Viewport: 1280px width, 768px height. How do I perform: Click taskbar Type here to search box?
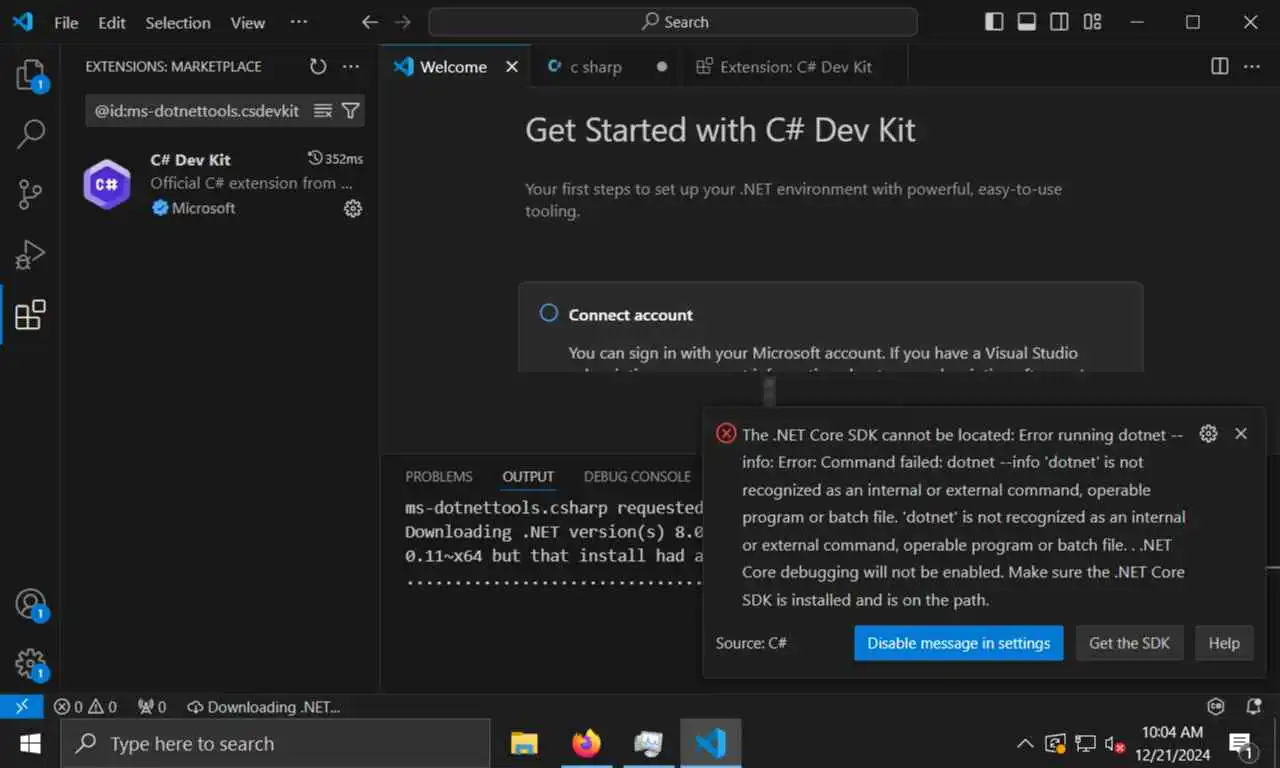(275, 744)
